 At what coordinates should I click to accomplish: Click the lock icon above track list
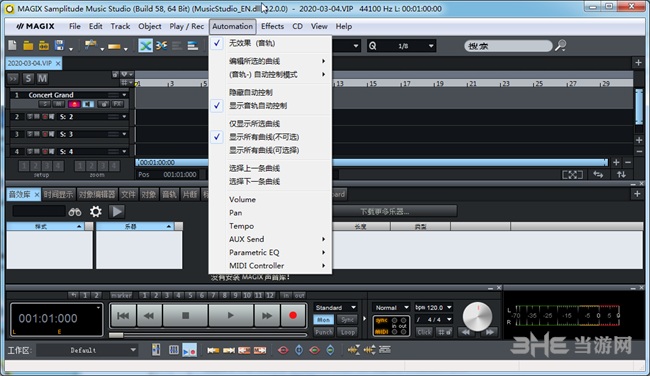(x=115, y=75)
